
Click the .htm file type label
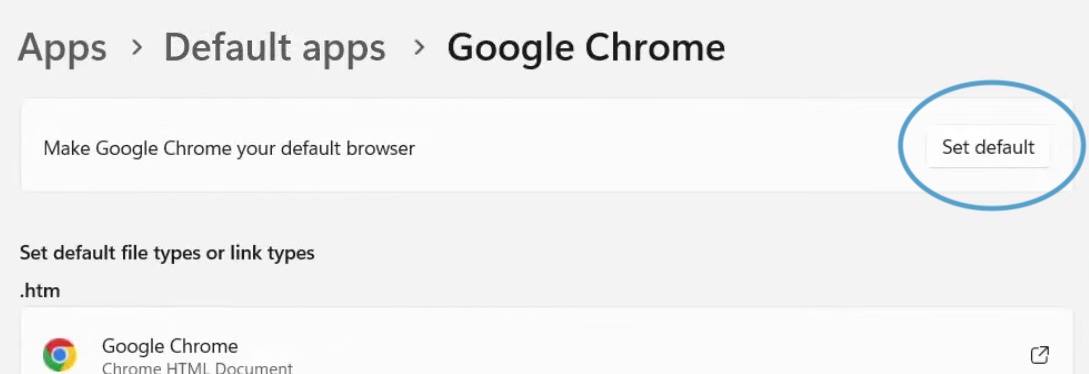coord(40,291)
